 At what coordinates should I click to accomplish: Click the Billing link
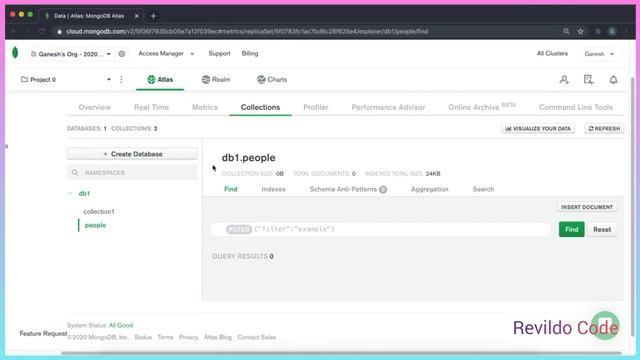[x=250, y=53]
